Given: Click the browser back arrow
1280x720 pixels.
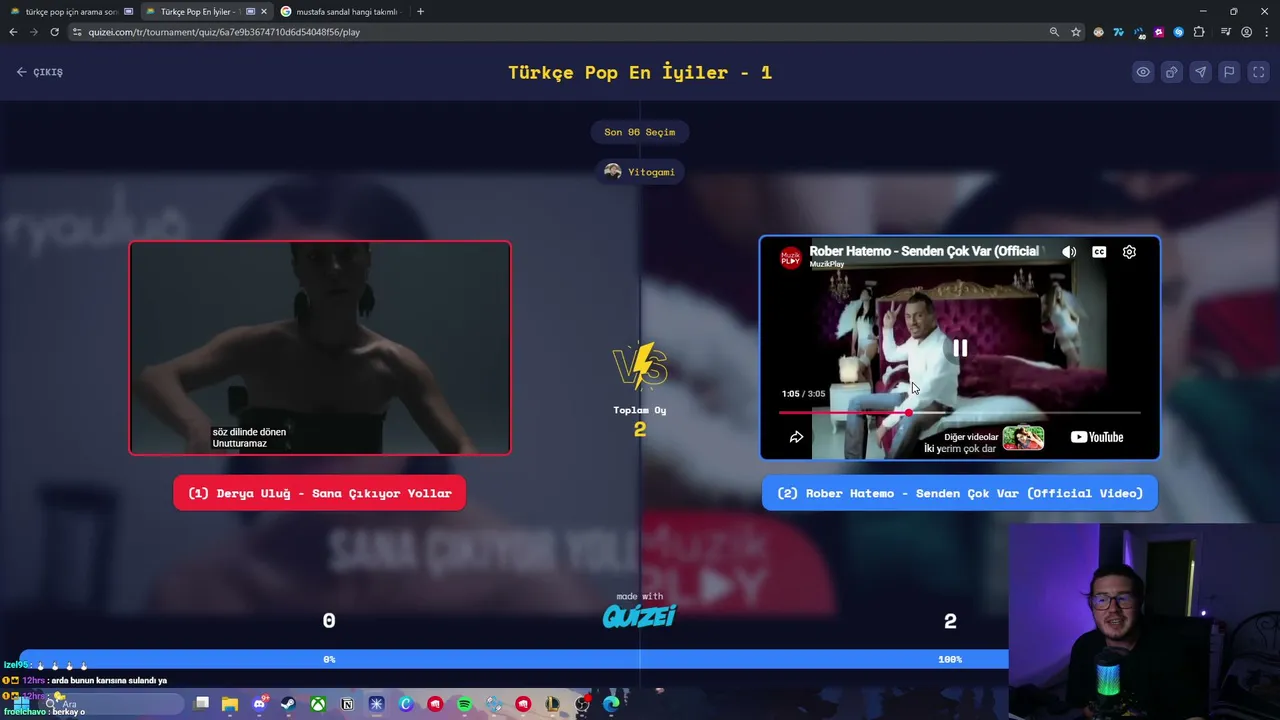Looking at the screenshot, I should (x=13, y=32).
